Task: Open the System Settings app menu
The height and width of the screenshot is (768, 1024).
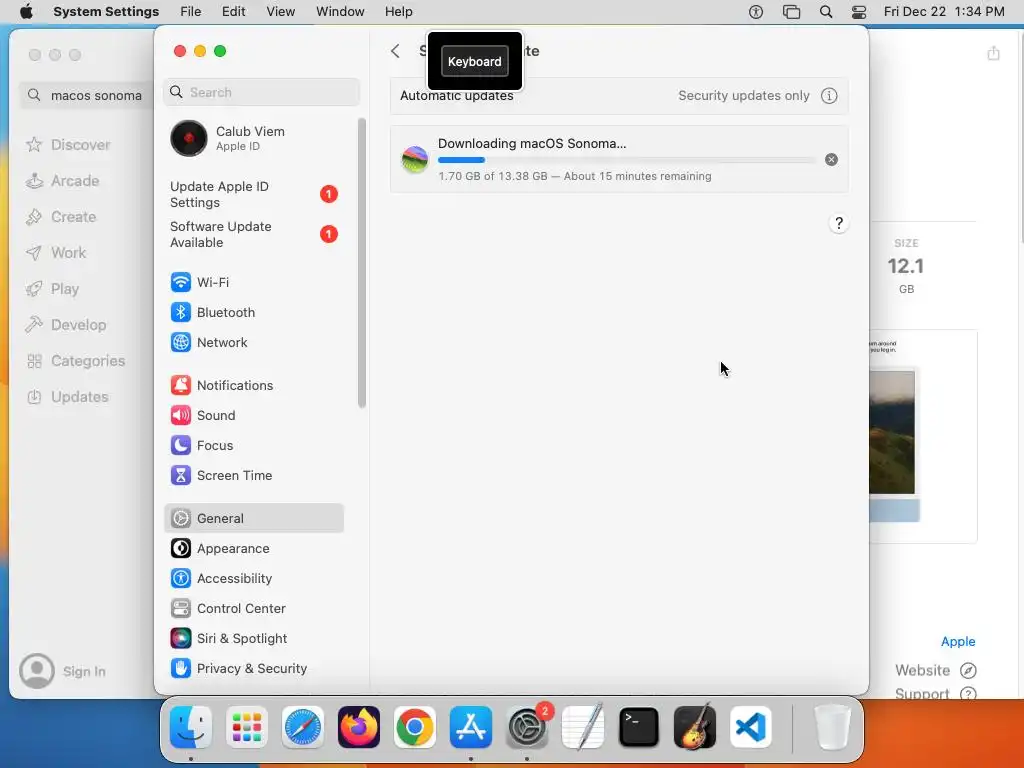Action: [106, 12]
